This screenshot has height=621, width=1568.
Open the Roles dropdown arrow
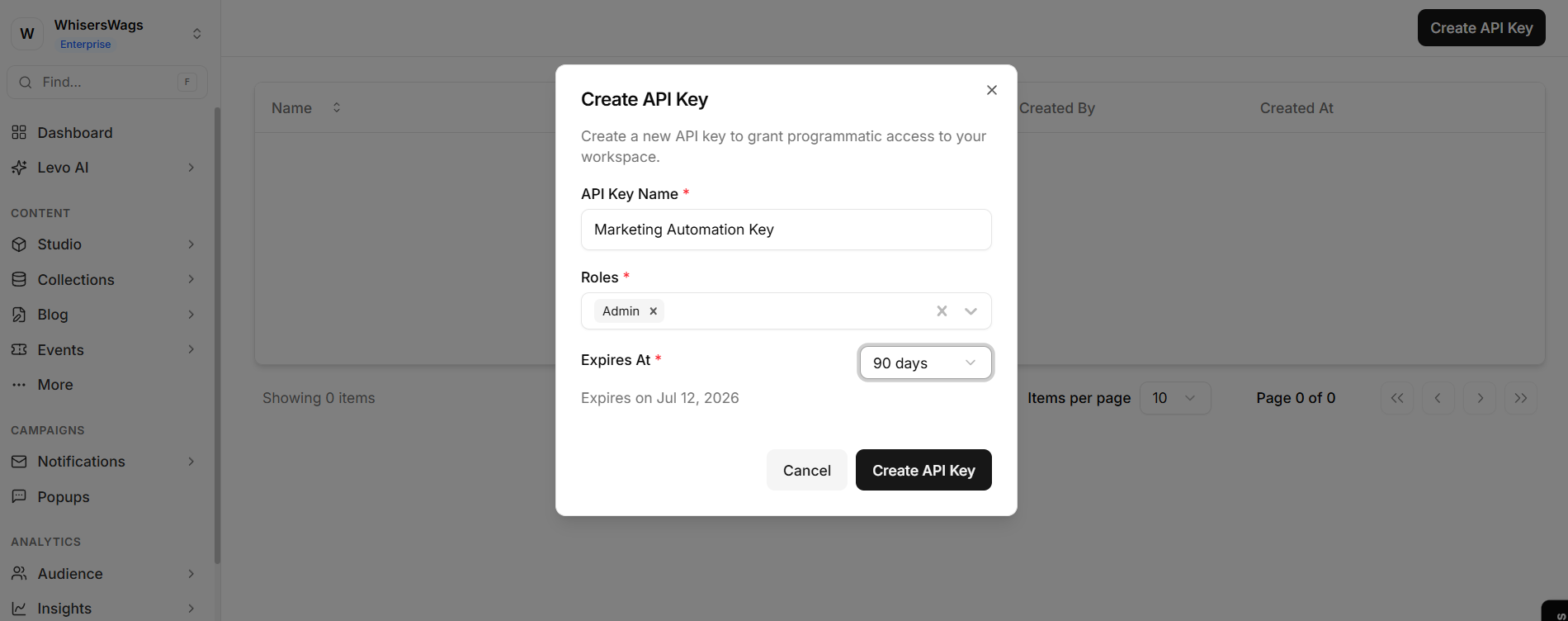971,311
